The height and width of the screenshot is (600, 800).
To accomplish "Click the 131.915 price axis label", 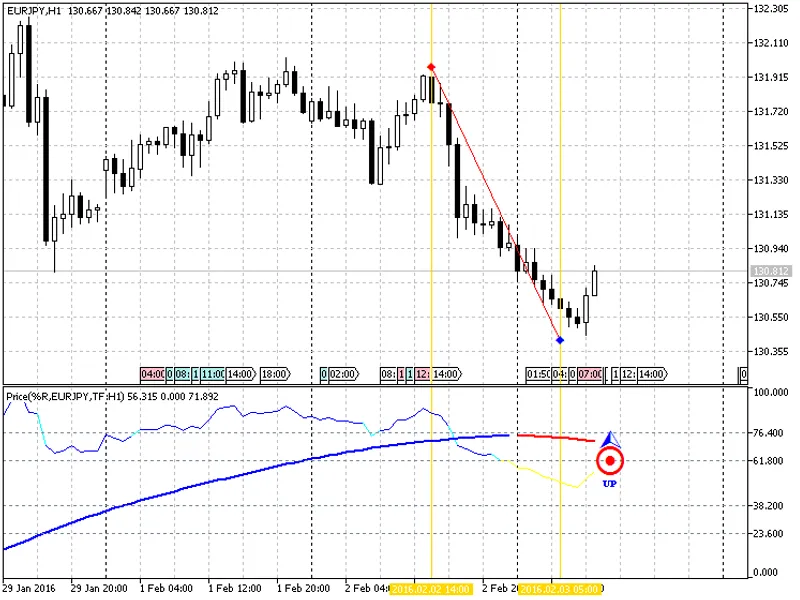I will click(771, 77).
